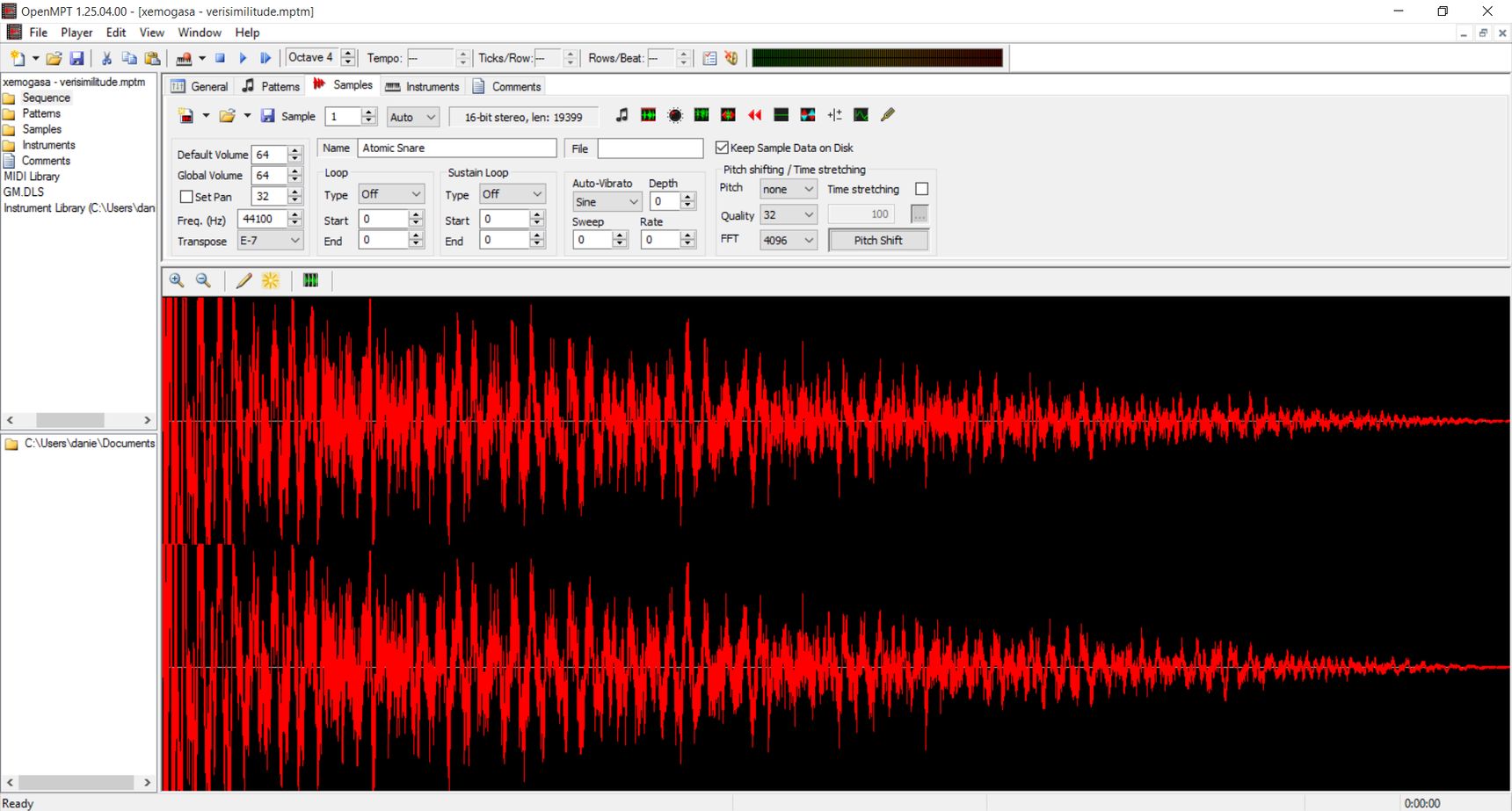Tick the Time stretching checkbox
The width and height of the screenshot is (1512, 811).
921,189
